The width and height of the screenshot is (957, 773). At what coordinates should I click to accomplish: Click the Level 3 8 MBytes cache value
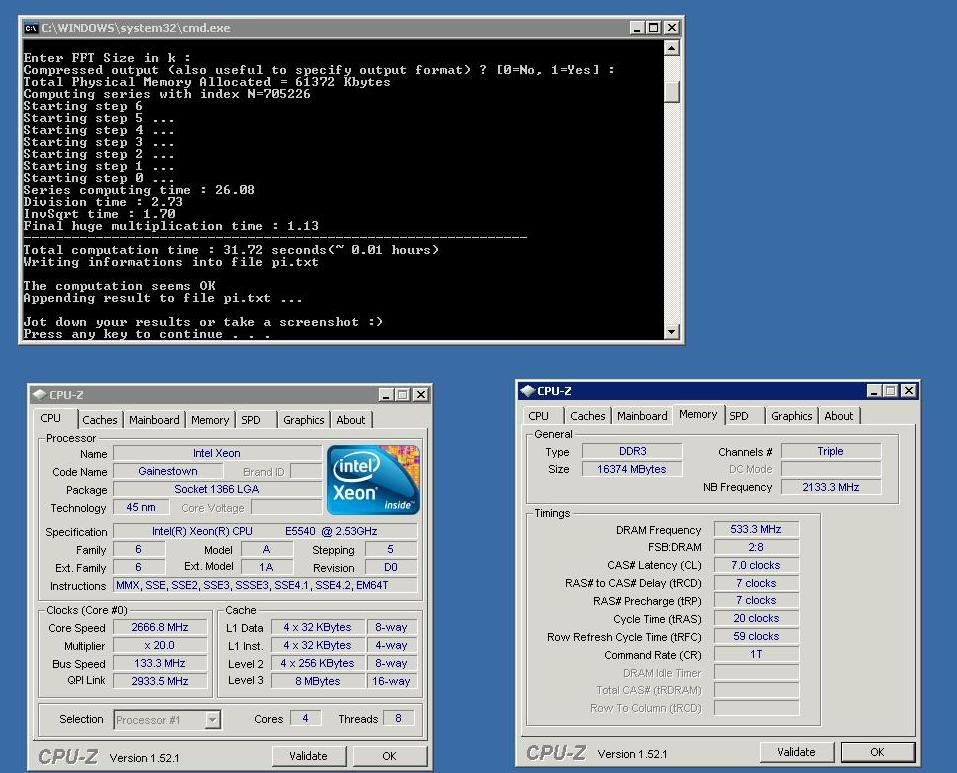[x=317, y=681]
